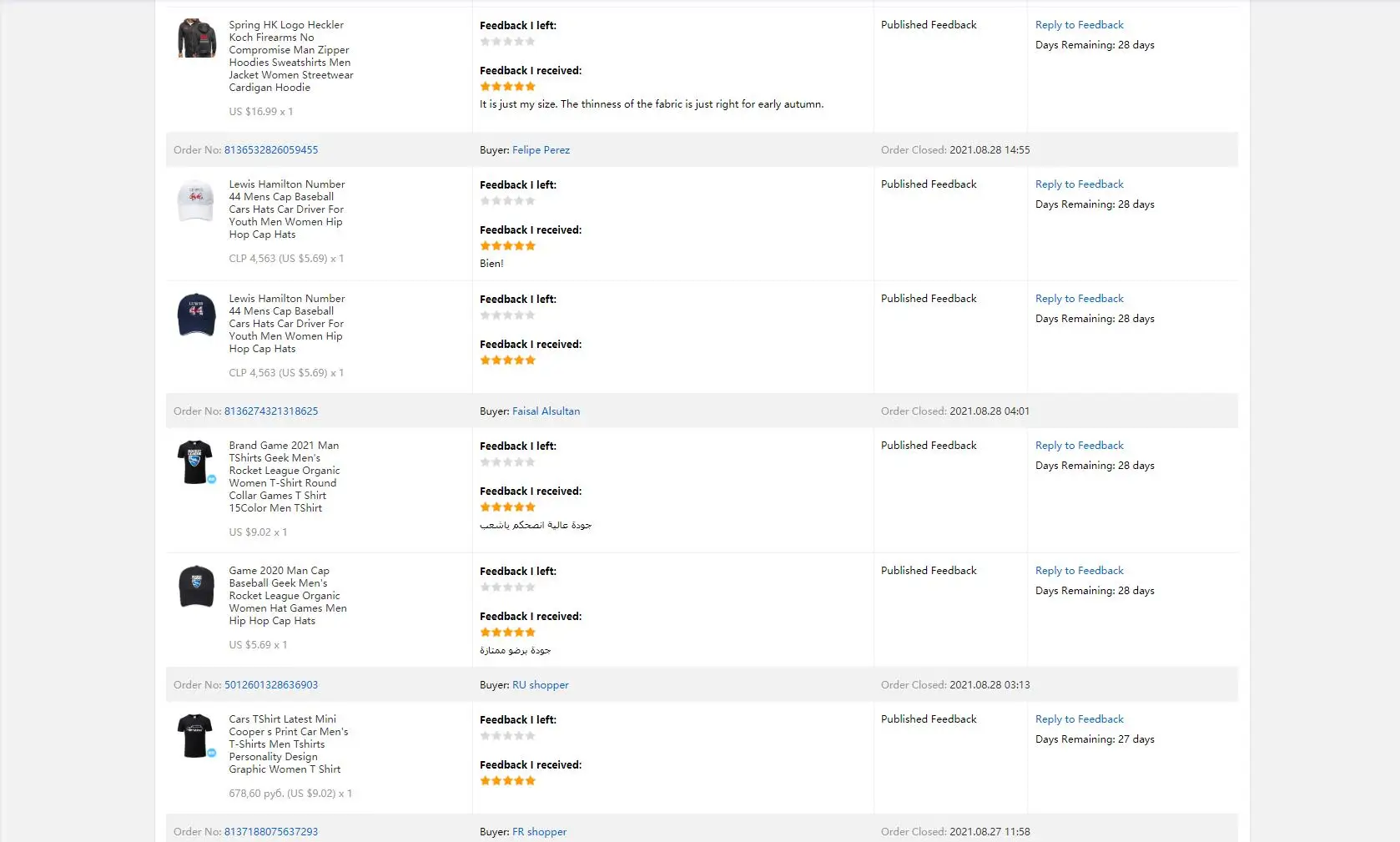Reply to feedback on the hoodie order
Screen dimensions: 1400x842
pos(1079,25)
